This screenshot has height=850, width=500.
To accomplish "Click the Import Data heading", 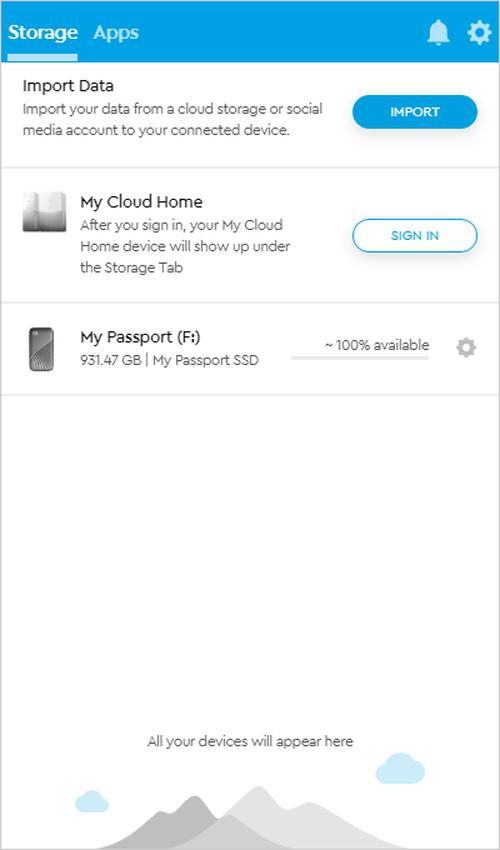I will click(x=68, y=86).
